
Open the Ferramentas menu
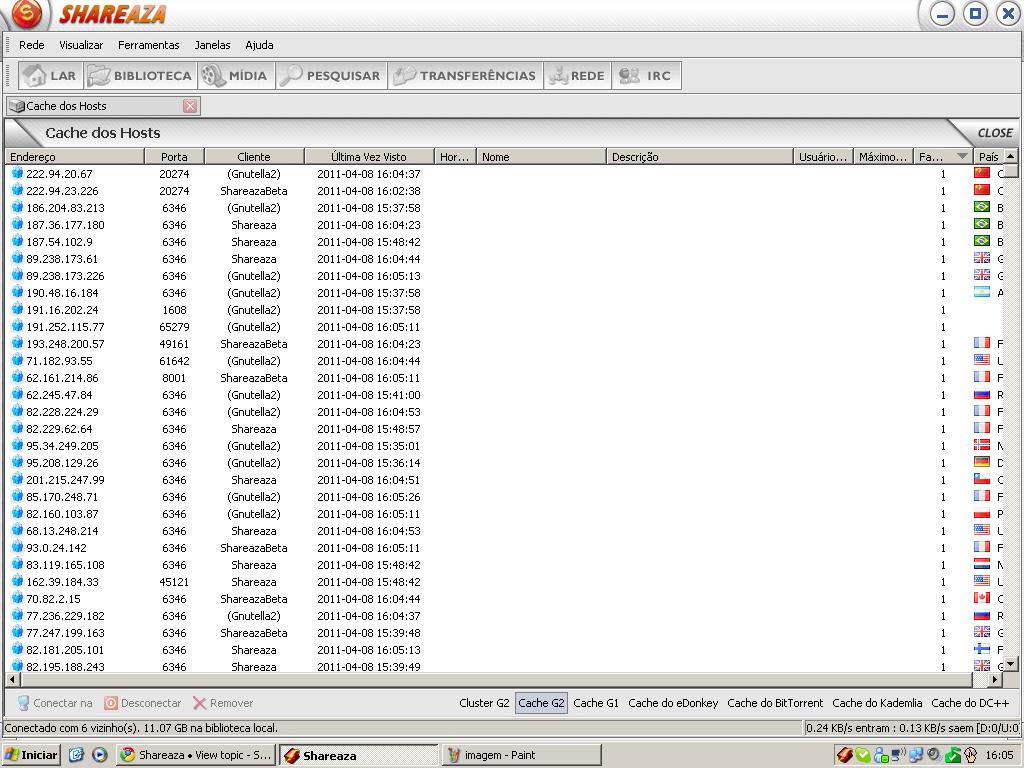click(148, 45)
